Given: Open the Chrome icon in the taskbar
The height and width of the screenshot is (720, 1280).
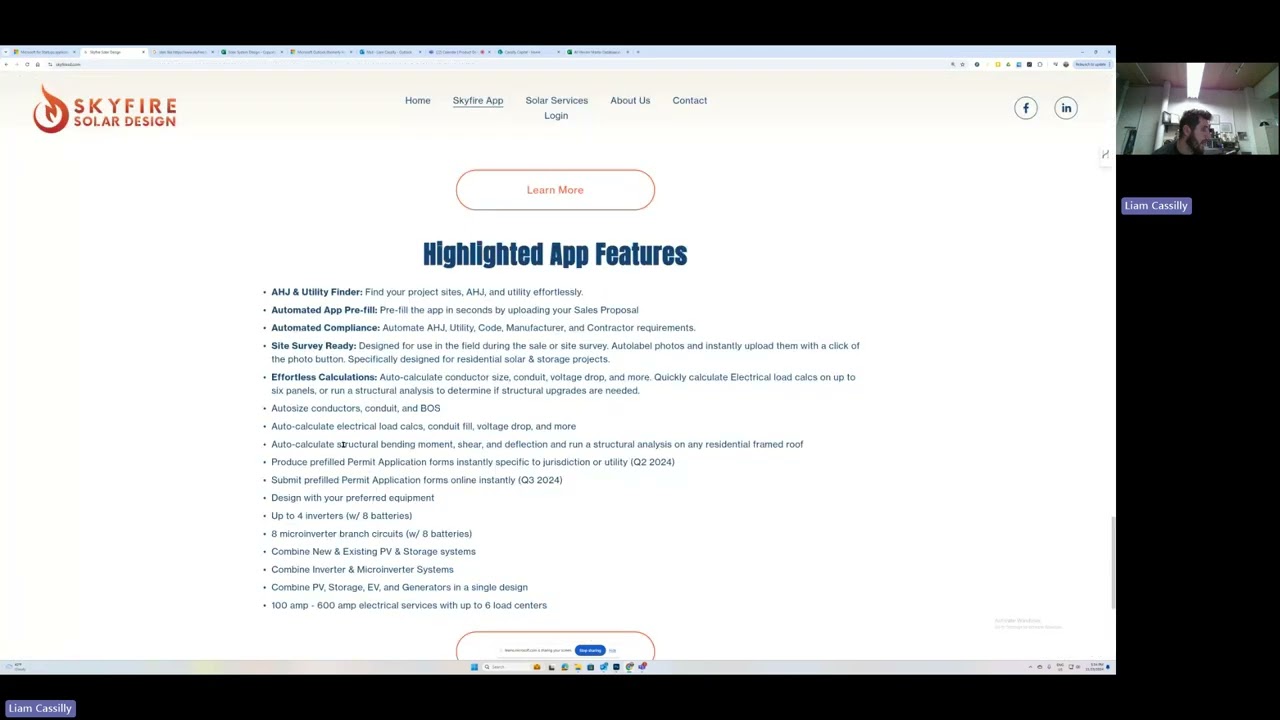Looking at the screenshot, I should click(629, 667).
